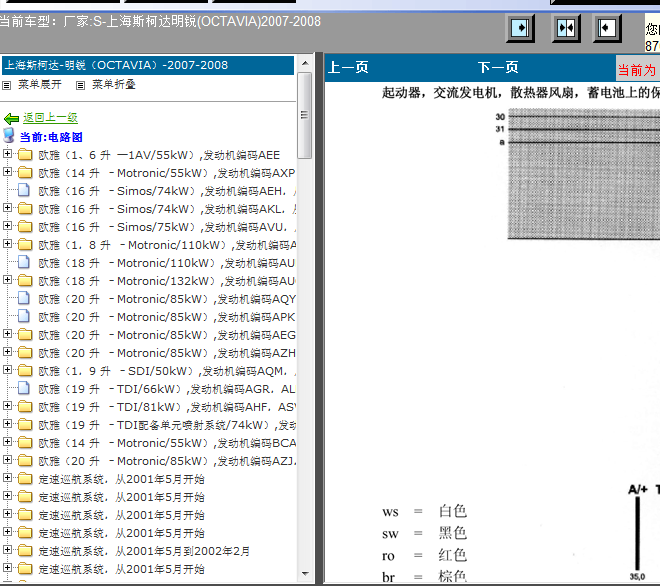The height and width of the screenshot is (586, 660).
Task: Click the computer icon beside 当前:电路图
Action: (9, 136)
